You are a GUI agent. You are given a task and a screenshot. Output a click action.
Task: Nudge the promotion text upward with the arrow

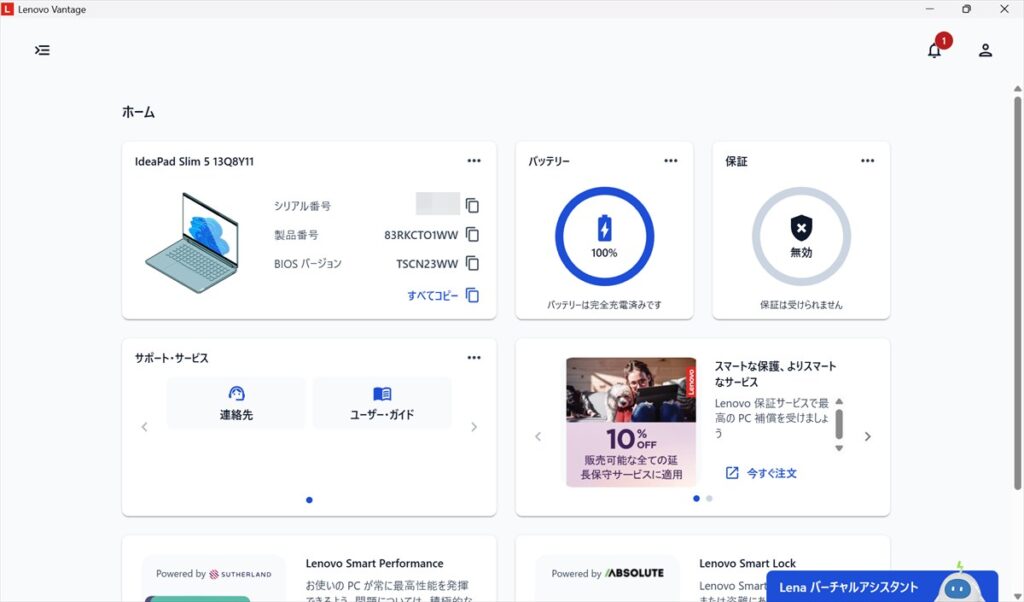839,402
